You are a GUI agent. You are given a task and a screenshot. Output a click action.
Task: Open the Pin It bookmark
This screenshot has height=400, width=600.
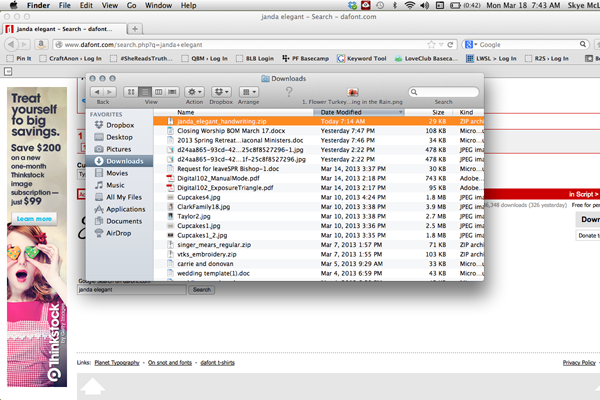coord(20,59)
